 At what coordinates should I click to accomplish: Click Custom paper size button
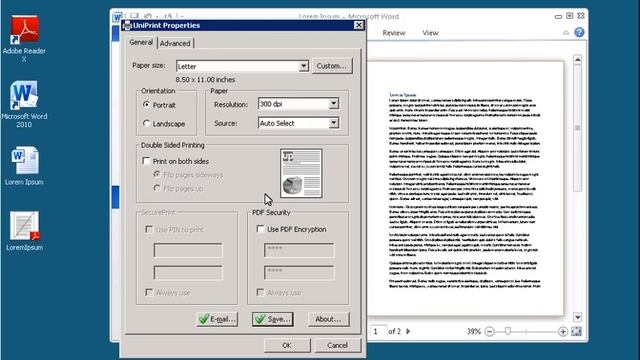(x=332, y=66)
